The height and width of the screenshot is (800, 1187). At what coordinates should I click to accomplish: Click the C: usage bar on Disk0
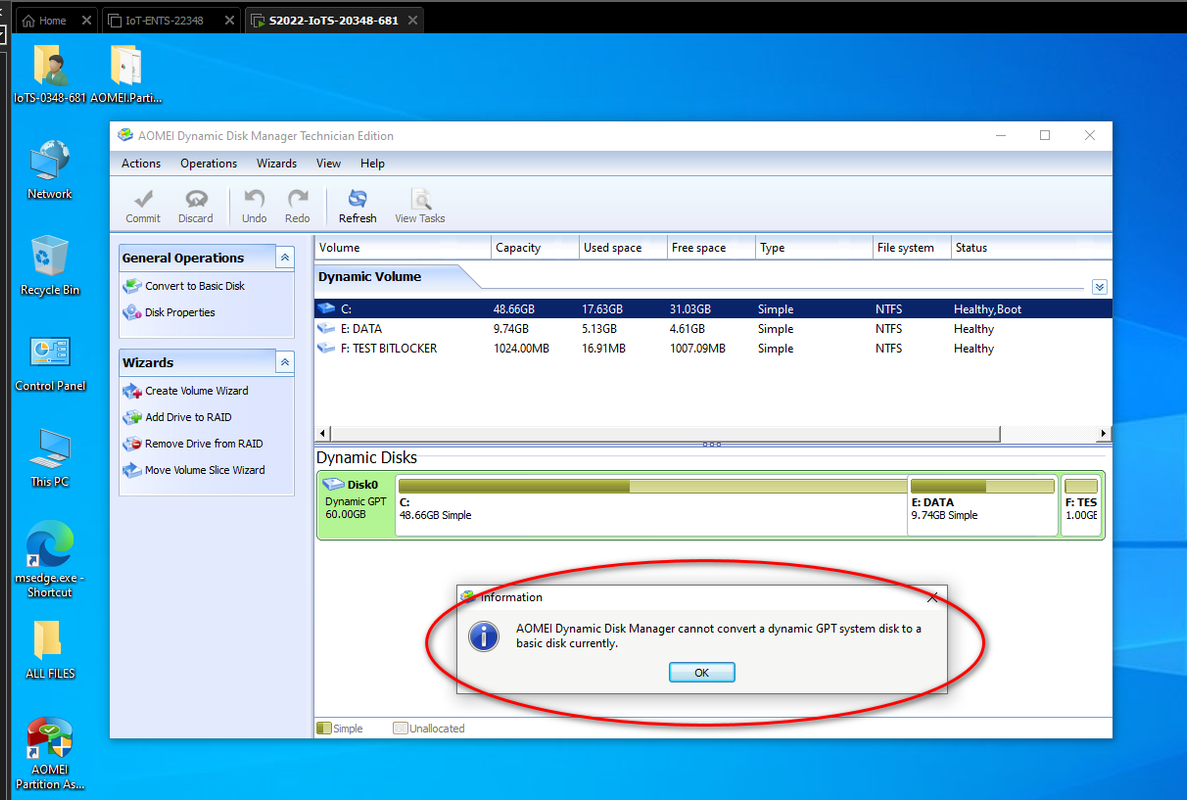[x=652, y=486]
